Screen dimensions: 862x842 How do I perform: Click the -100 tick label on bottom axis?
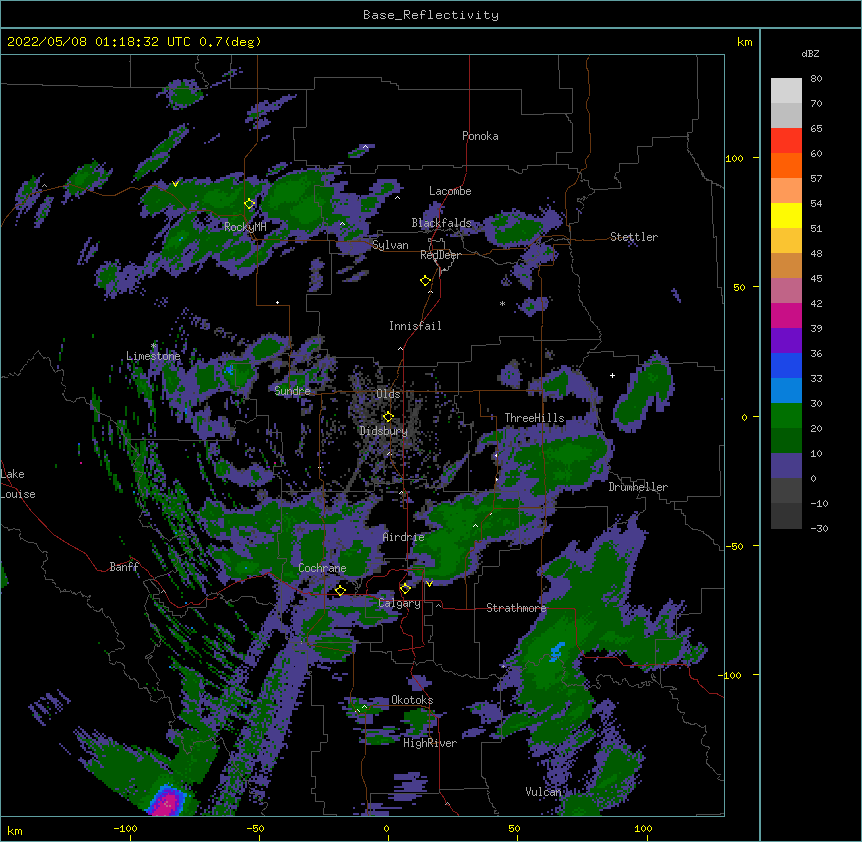coord(125,828)
